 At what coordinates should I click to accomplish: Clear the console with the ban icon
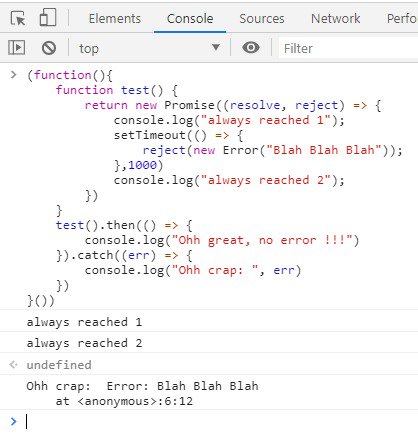[49, 48]
